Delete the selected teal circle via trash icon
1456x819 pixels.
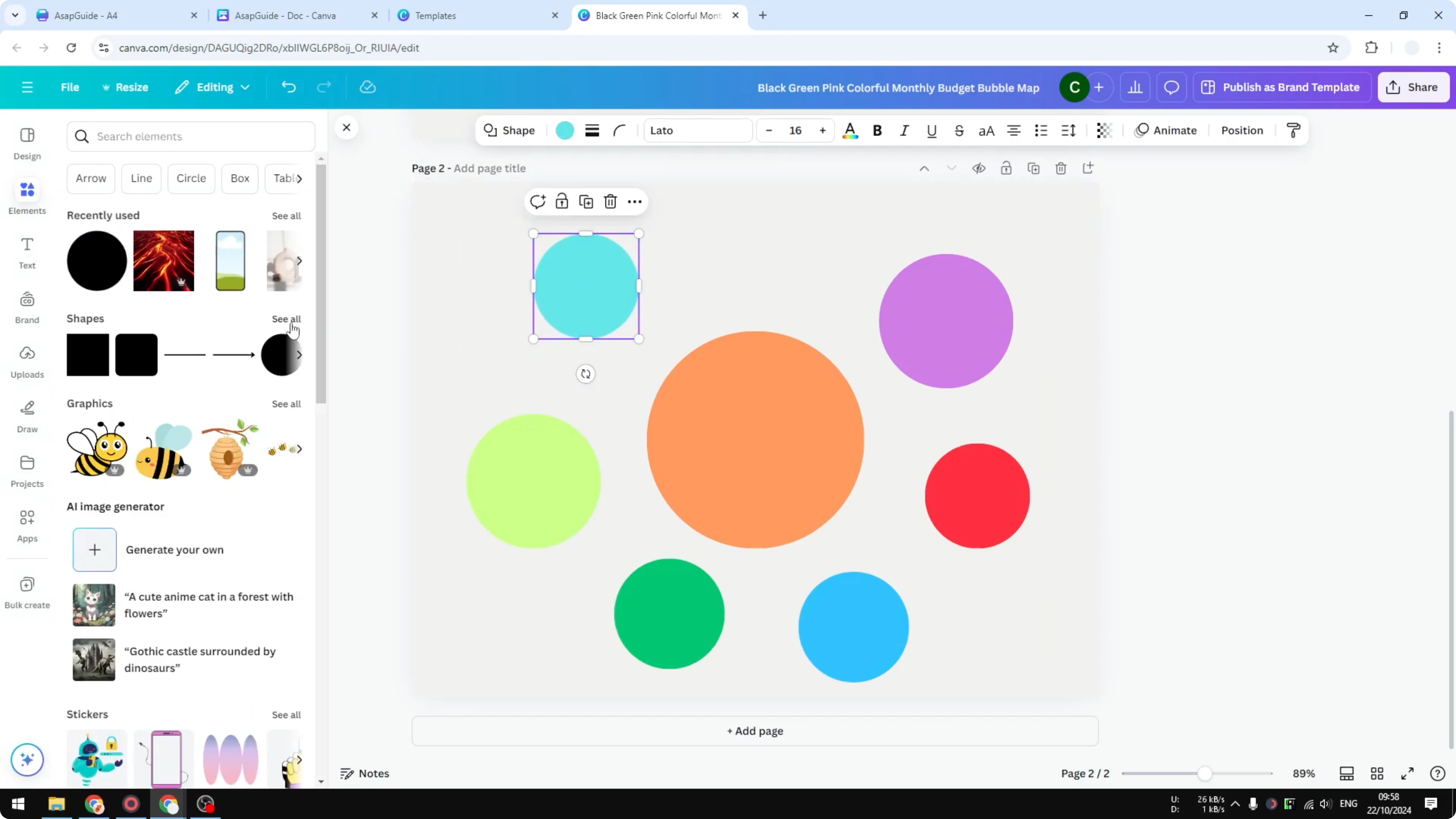click(x=610, y=201)
